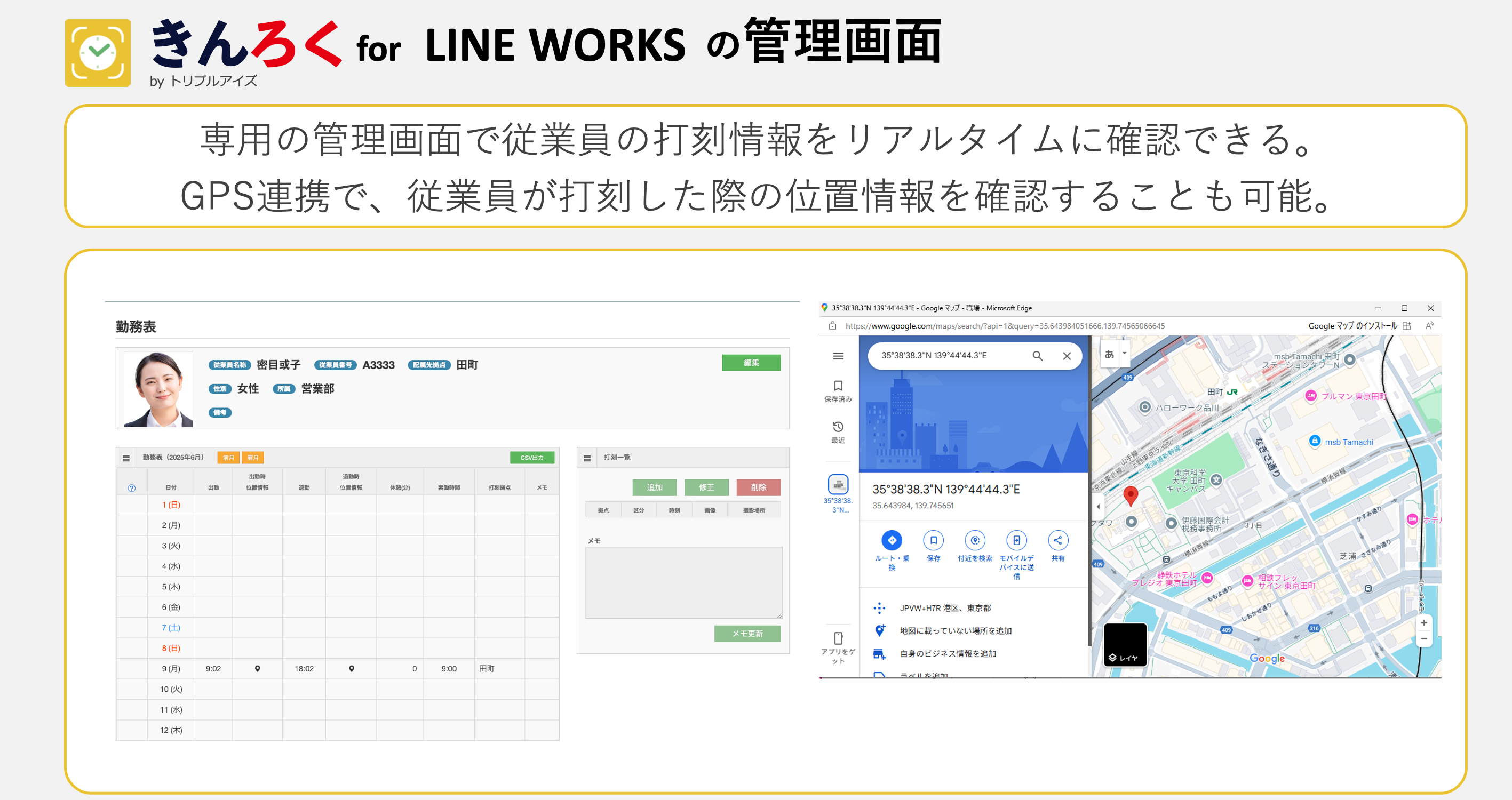Click the read aloud icon in Edge address bar
The height and width of the screenshot is (800, 1512).
(1429, 326)
